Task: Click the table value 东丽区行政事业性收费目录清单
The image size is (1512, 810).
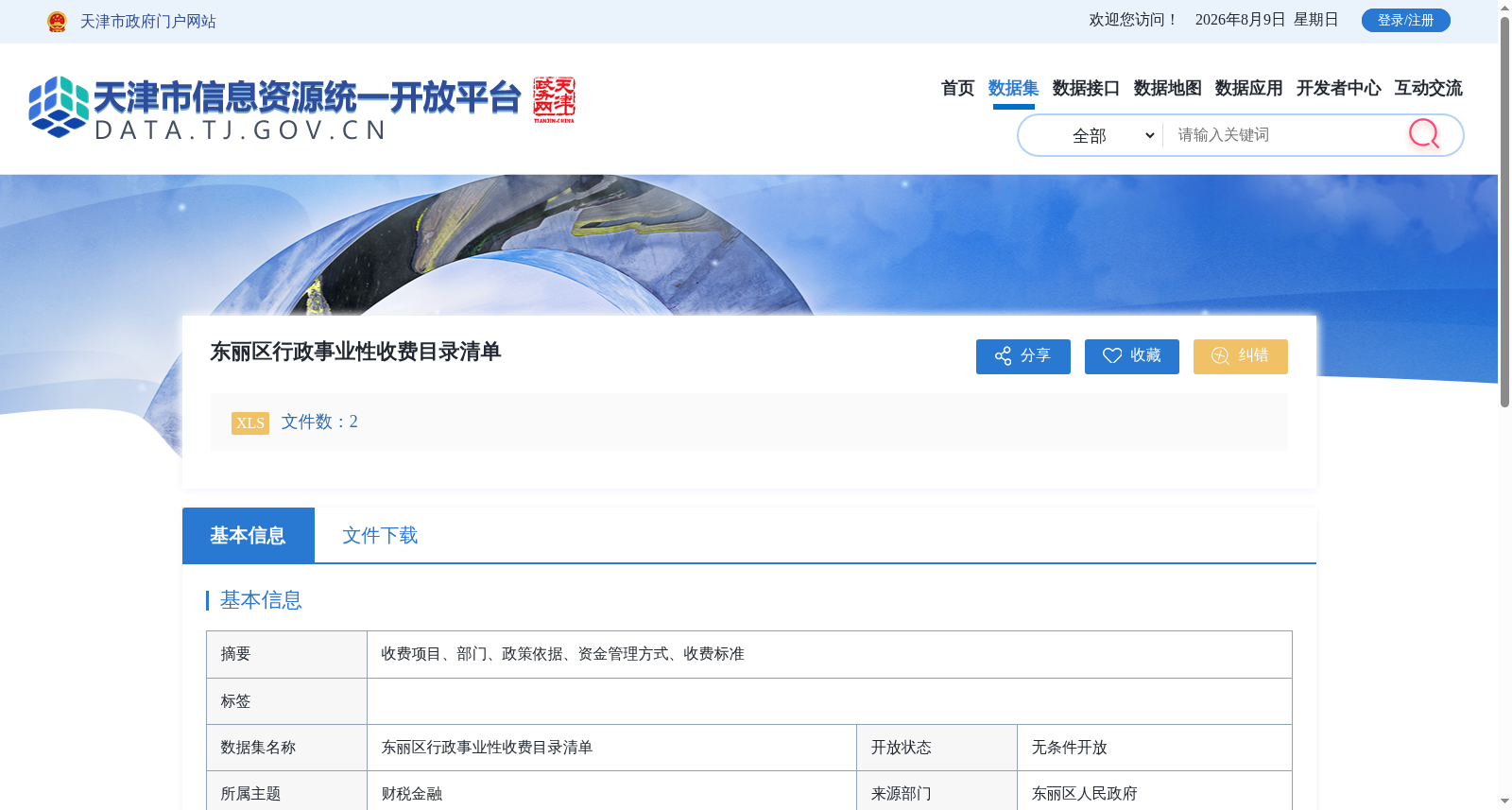Action: point(487,748)
